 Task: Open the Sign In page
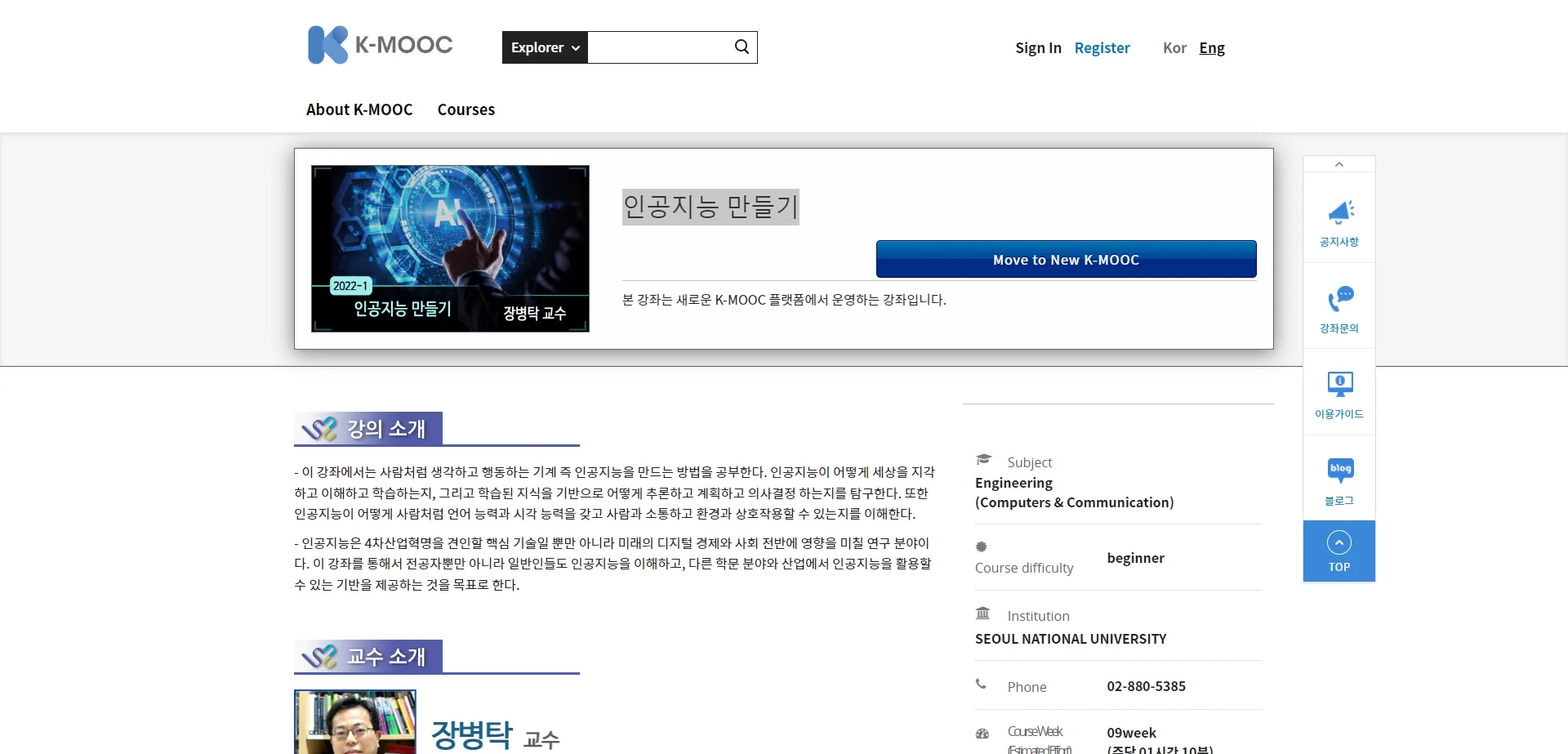[x=1038, y=48]
